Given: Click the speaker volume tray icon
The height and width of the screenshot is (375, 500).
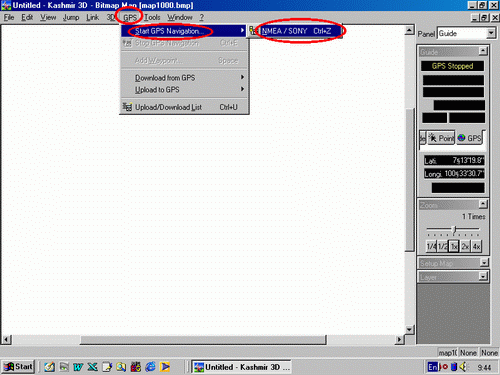Looking at the screenshot, I should pyautogui.click(x=463, y=367).
